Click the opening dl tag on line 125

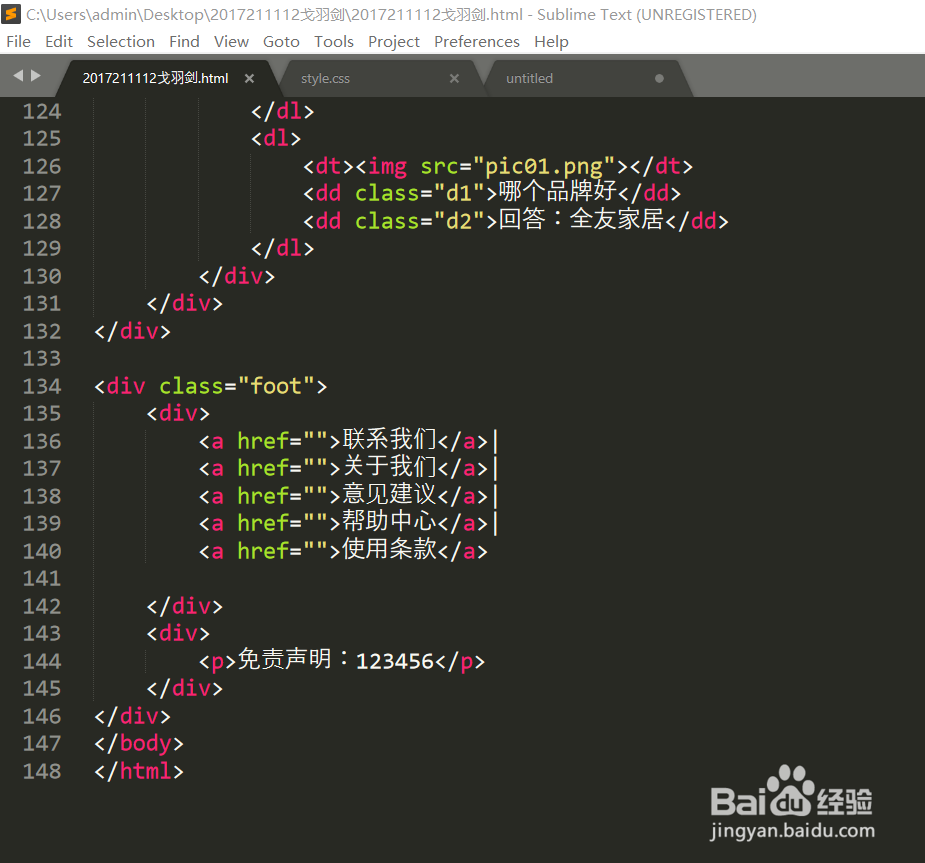coord(275,139)
